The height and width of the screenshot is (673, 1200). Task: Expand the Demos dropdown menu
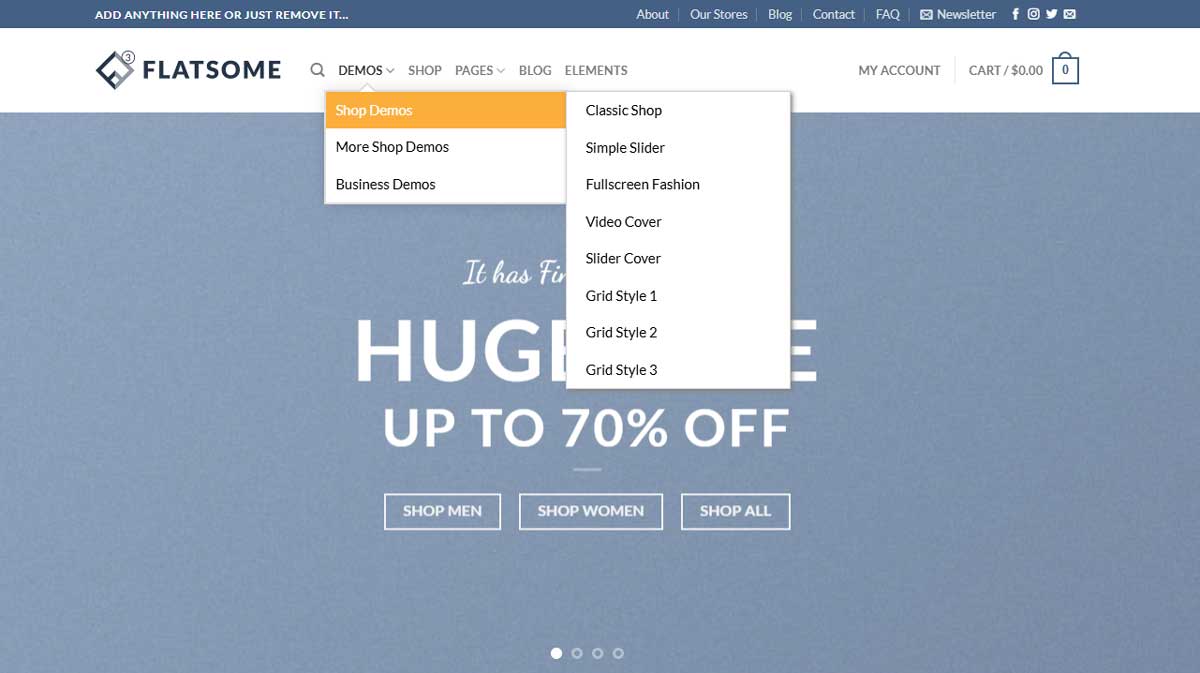366,70
